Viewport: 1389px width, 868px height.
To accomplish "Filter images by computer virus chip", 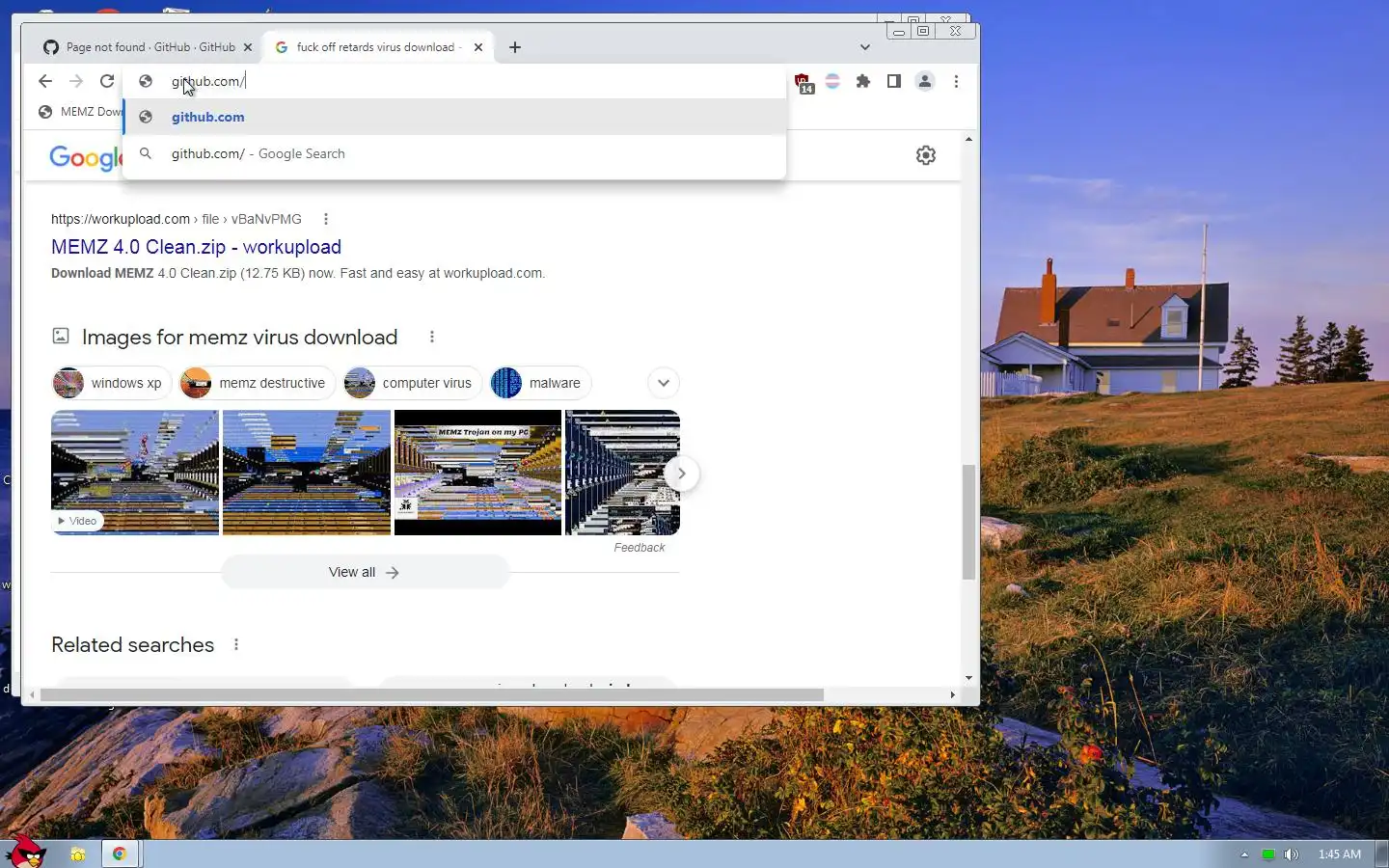I will 412,383.
